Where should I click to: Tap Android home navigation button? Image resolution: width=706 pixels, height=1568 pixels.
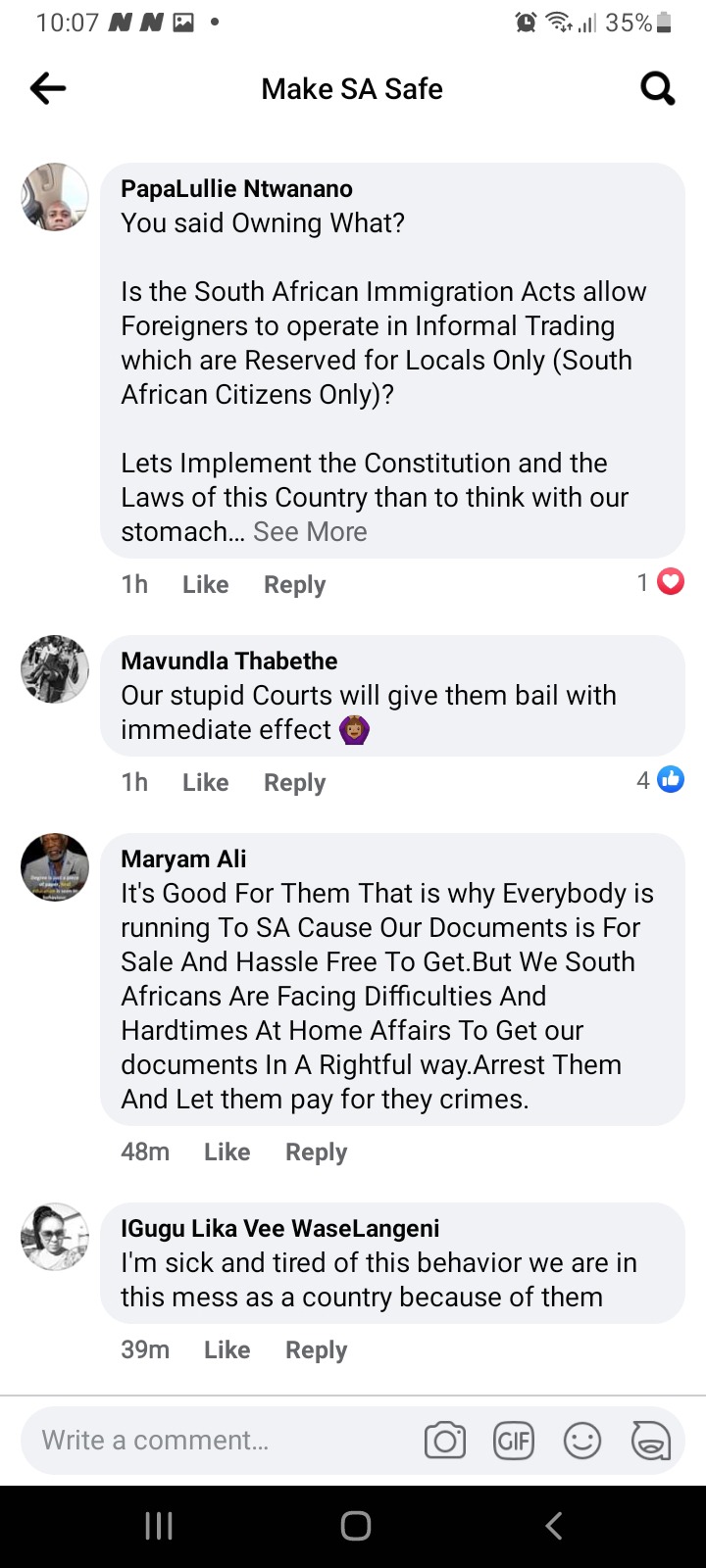[x=355, y=1526]
